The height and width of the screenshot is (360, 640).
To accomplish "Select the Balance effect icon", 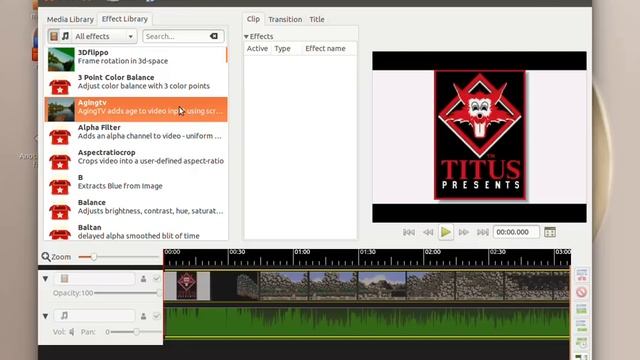I will tap(60, 211).
